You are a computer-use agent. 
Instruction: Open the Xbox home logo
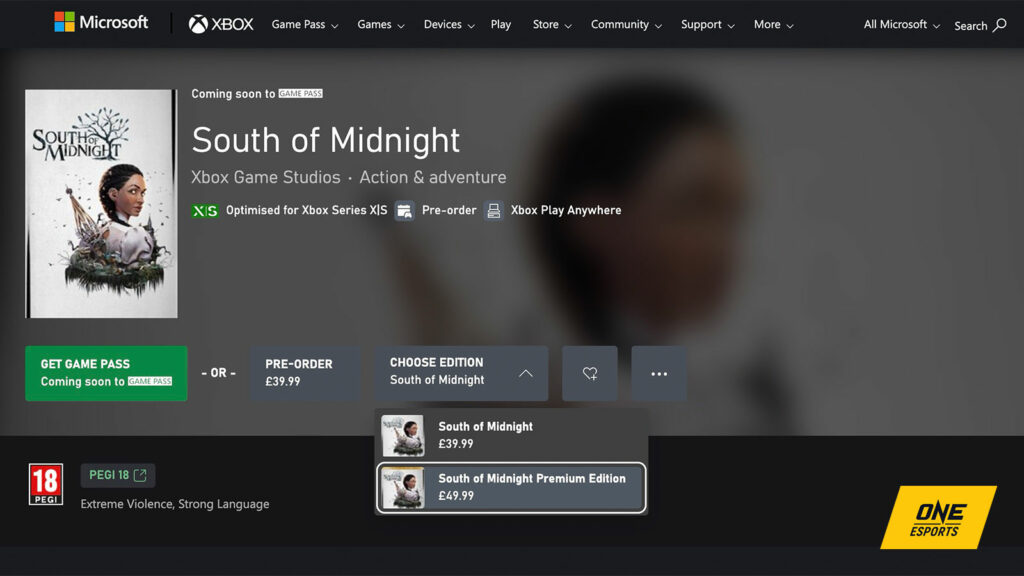[x=221, y=24]
